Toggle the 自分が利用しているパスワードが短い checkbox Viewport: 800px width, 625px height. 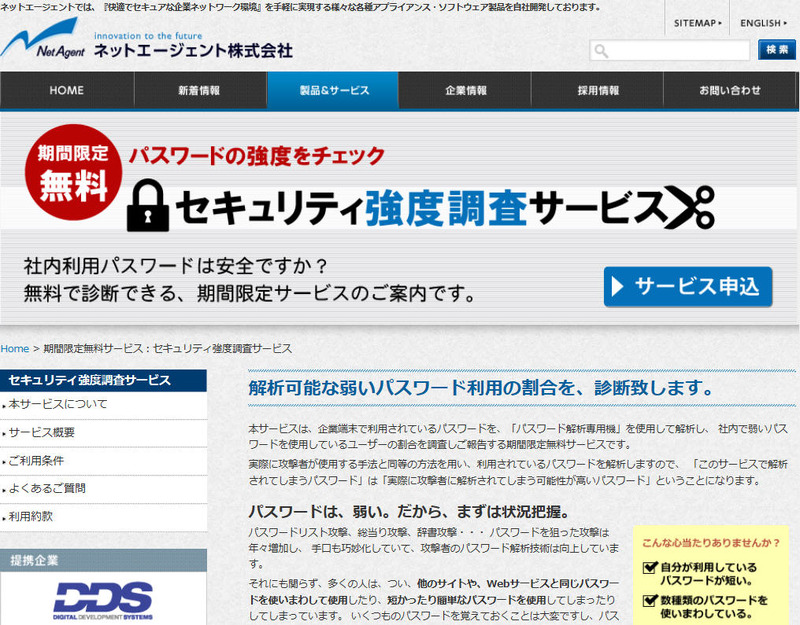click(649, 568)
